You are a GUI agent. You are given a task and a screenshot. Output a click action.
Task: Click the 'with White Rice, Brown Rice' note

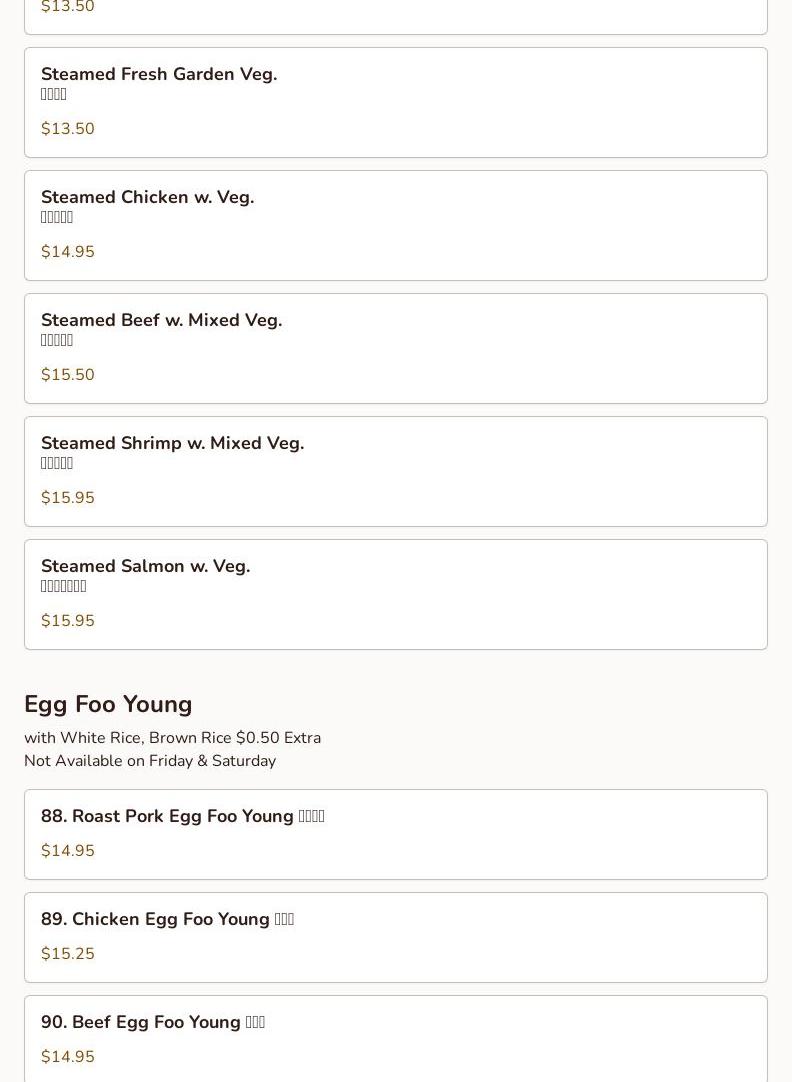tap(172, 738)
